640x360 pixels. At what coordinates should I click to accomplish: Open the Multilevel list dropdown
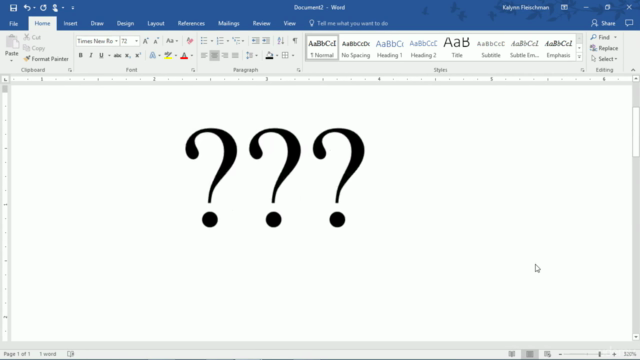coord(243,41)
